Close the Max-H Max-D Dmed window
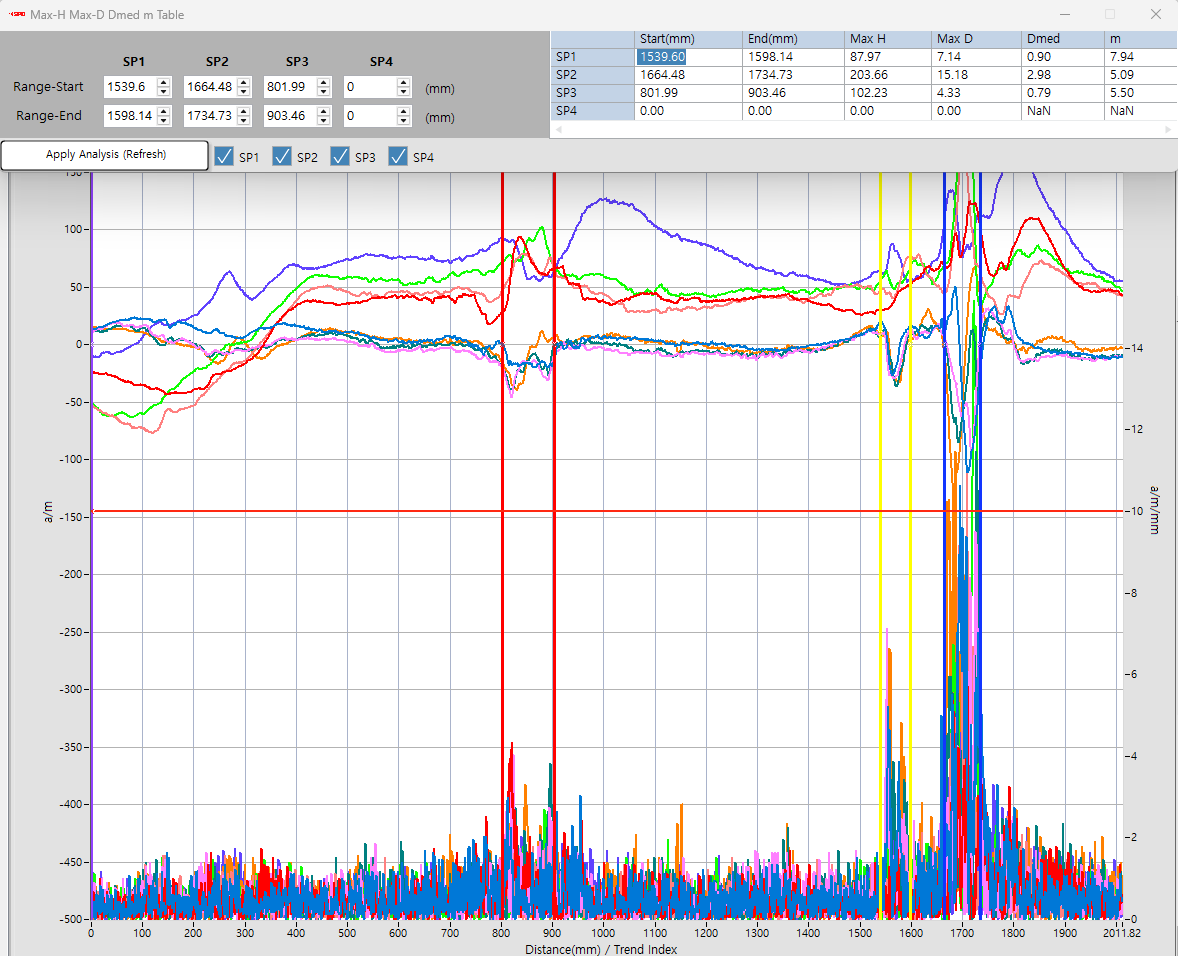This screenshot has height=956, width=1178. (x=1155, y=15)
